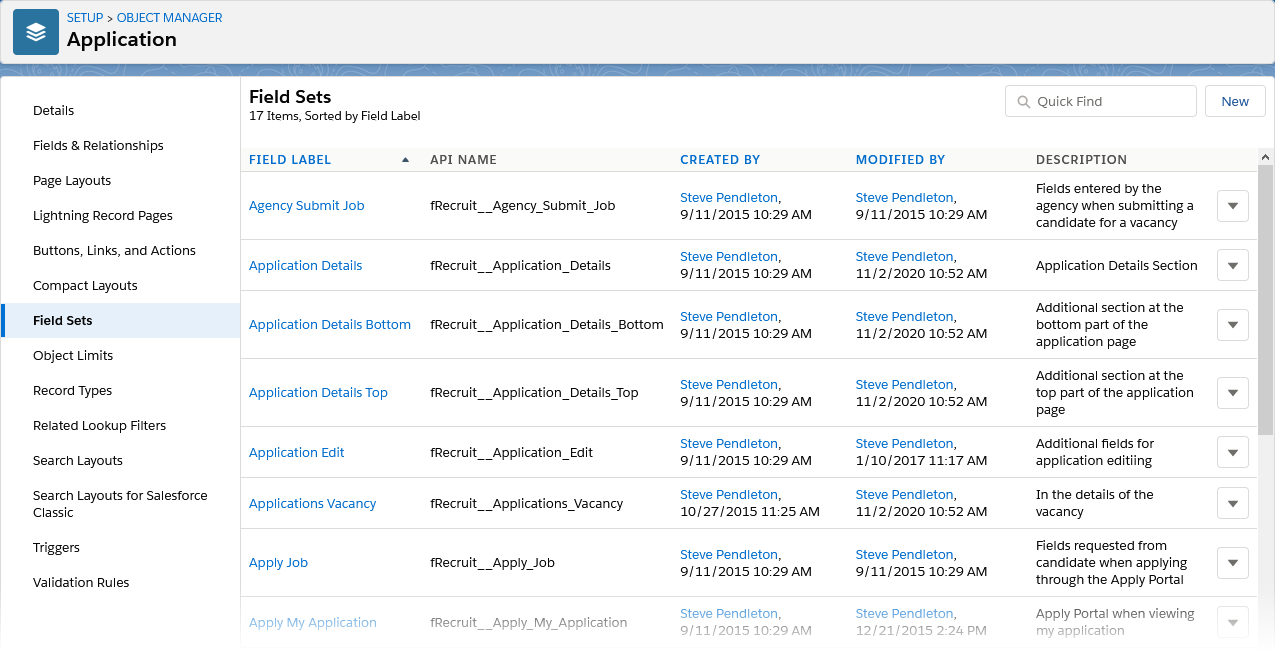The height and width of the screenshot is (652, 1275).
Task: Click the Object Manager layers icon
Action: [36, 33]
